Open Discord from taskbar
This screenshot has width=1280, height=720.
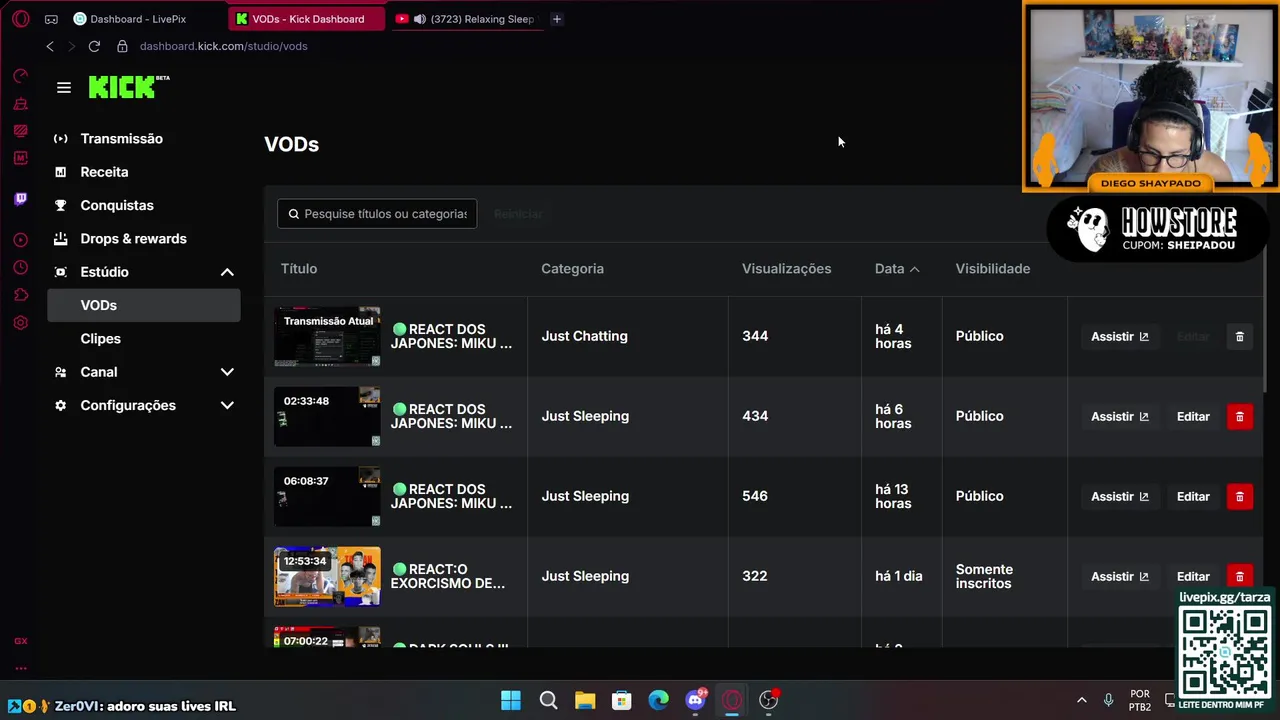[x=695, y=700]
